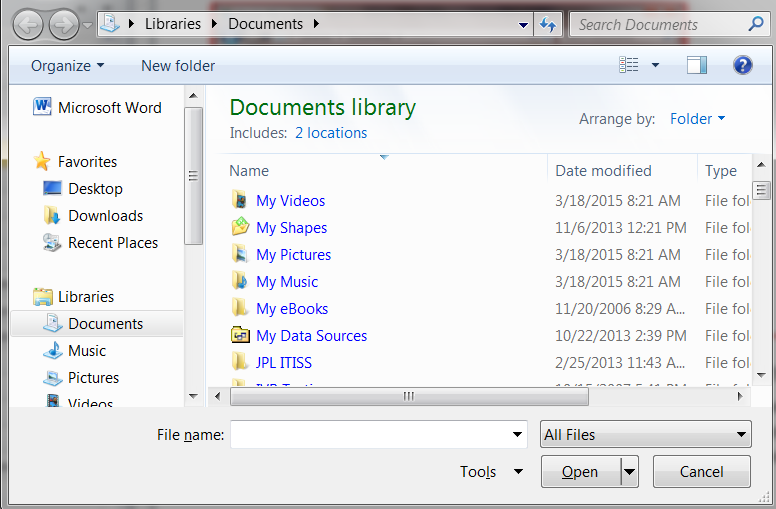Open the Arrange by Folder dropdown
The image size is (776, 509).
click(697, 119)
